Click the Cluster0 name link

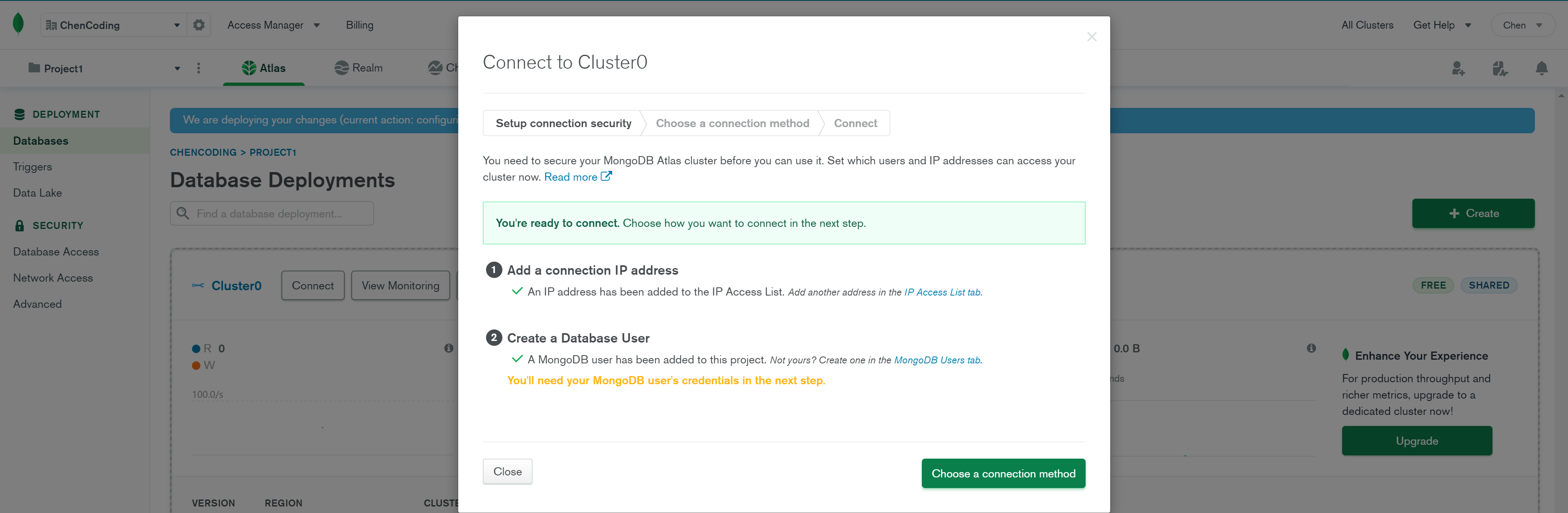click(x=236, y=286)
